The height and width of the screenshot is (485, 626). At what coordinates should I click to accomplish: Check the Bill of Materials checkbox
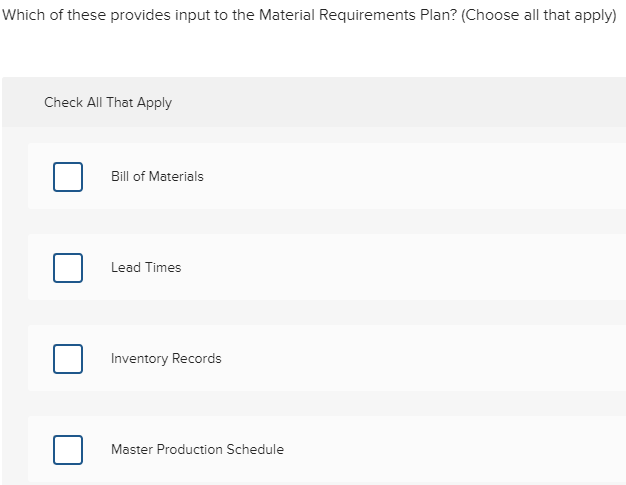68,176
